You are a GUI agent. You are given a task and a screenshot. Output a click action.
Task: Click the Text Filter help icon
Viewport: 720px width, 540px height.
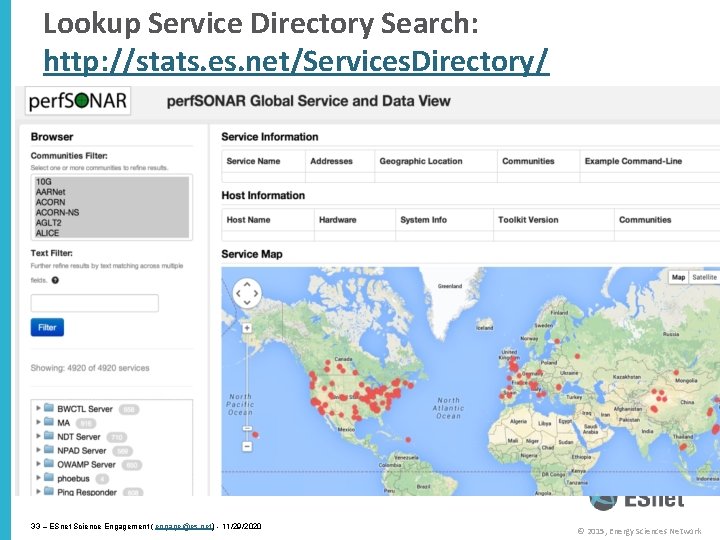[55, 280]
